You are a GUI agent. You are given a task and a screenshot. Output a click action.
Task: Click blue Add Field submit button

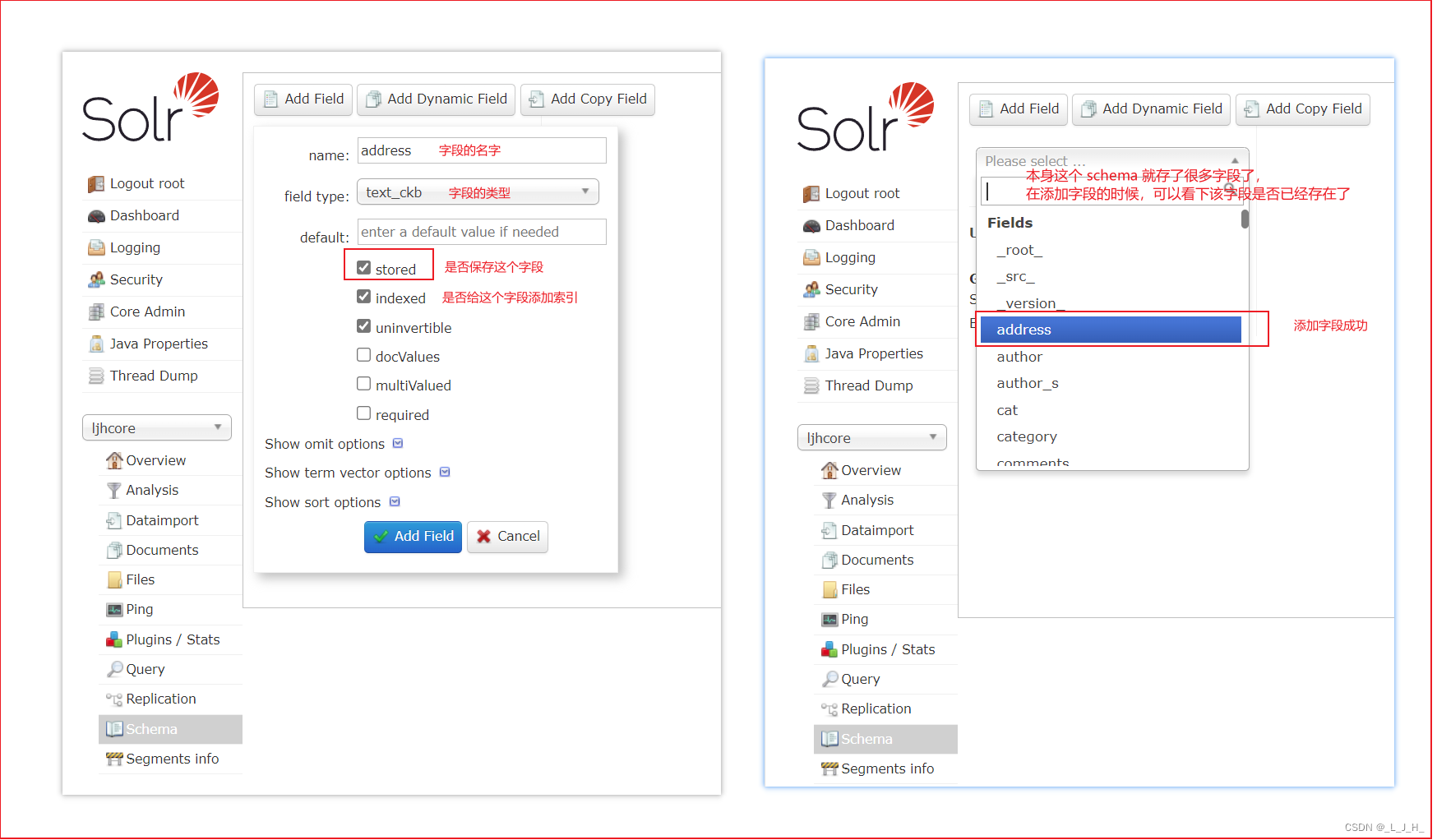pos(413,537)
